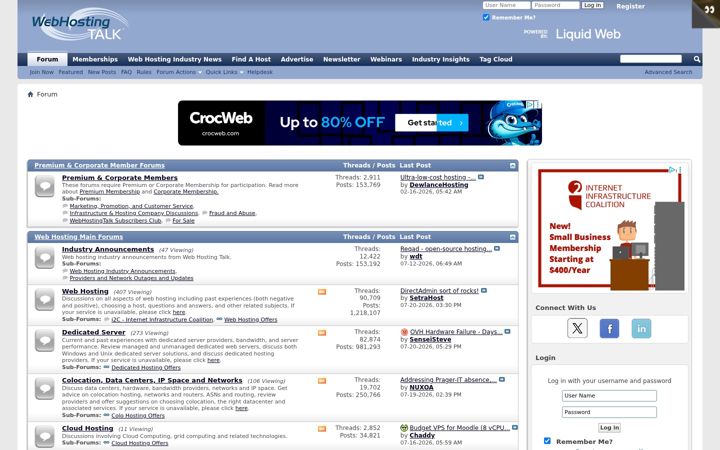Open the X (Twitter) social icon
Screen dimensions: 720x450
[577, 328]
